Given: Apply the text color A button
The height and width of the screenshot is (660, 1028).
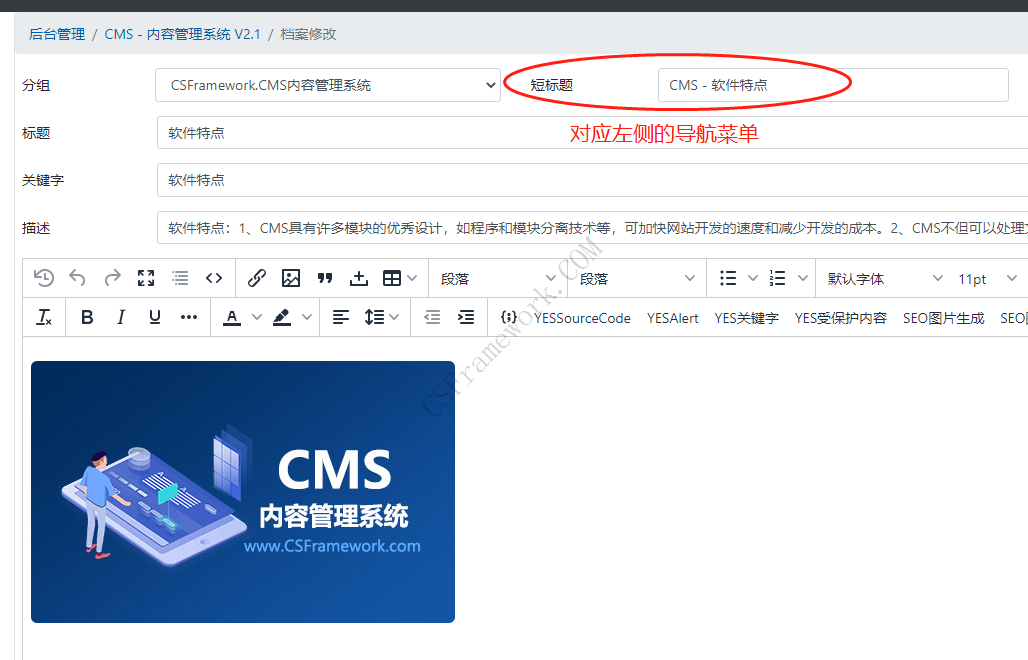Looking at the screenshot, I should 231,317.
